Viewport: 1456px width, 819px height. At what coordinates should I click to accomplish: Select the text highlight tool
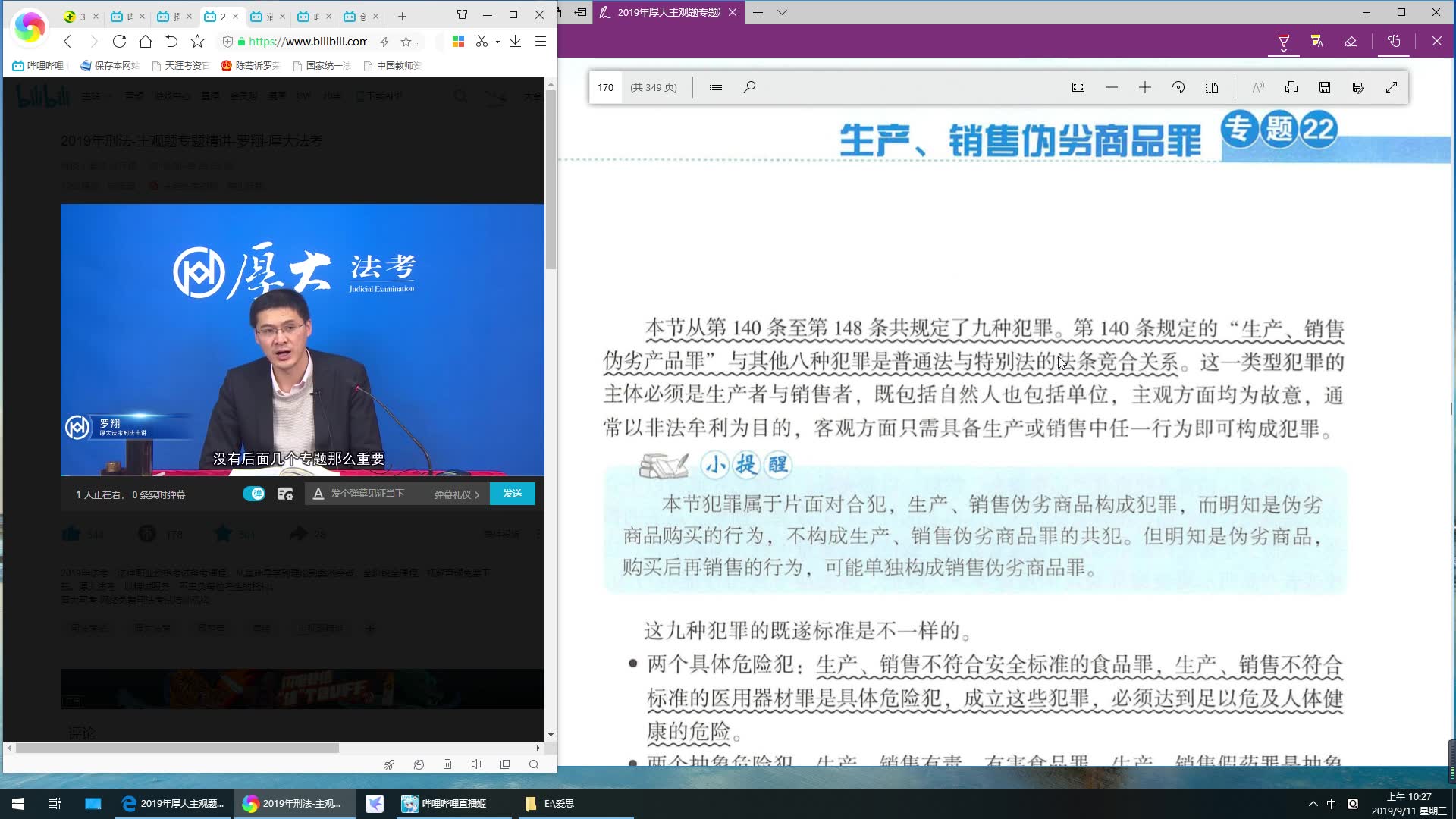coord(1317,42)
